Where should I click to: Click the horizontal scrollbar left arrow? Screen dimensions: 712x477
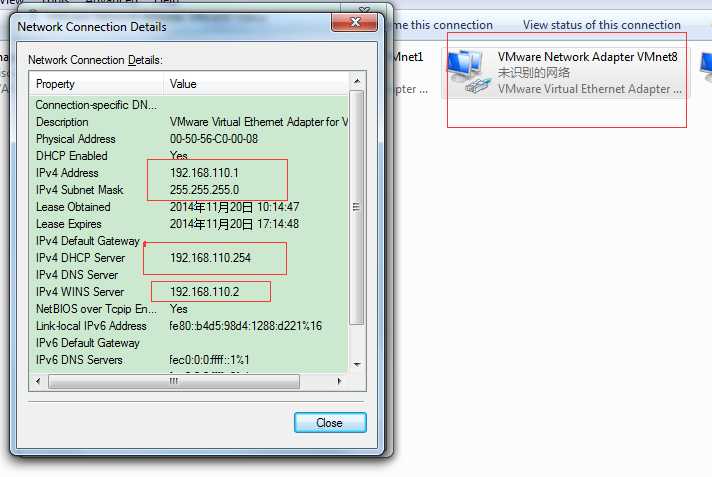click(x=38, y=381)
